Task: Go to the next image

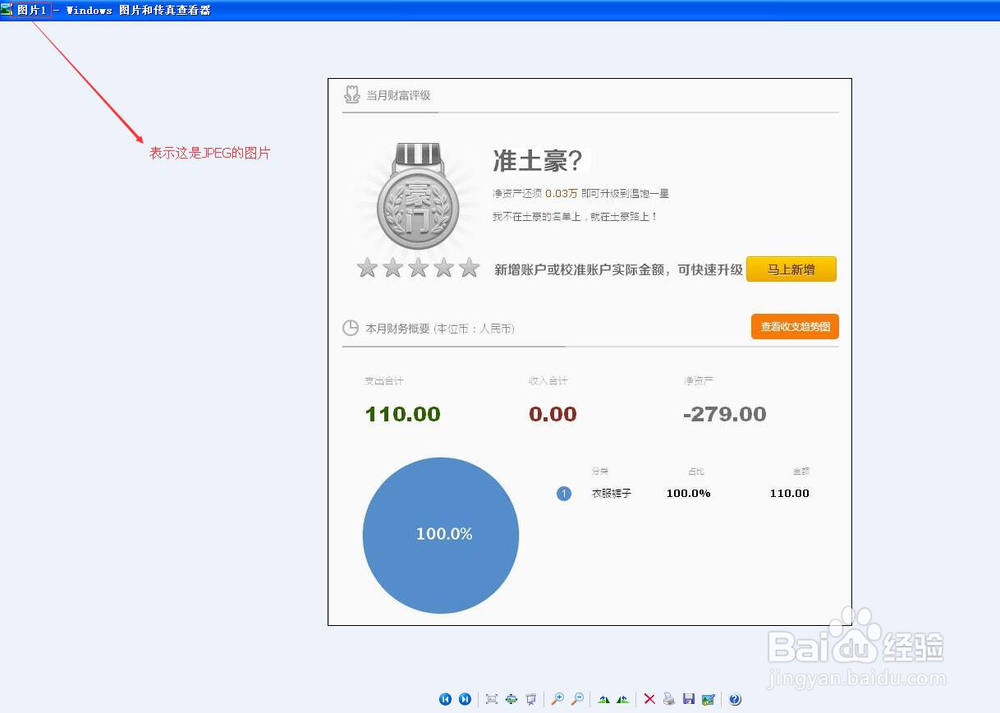Action: 465,698
